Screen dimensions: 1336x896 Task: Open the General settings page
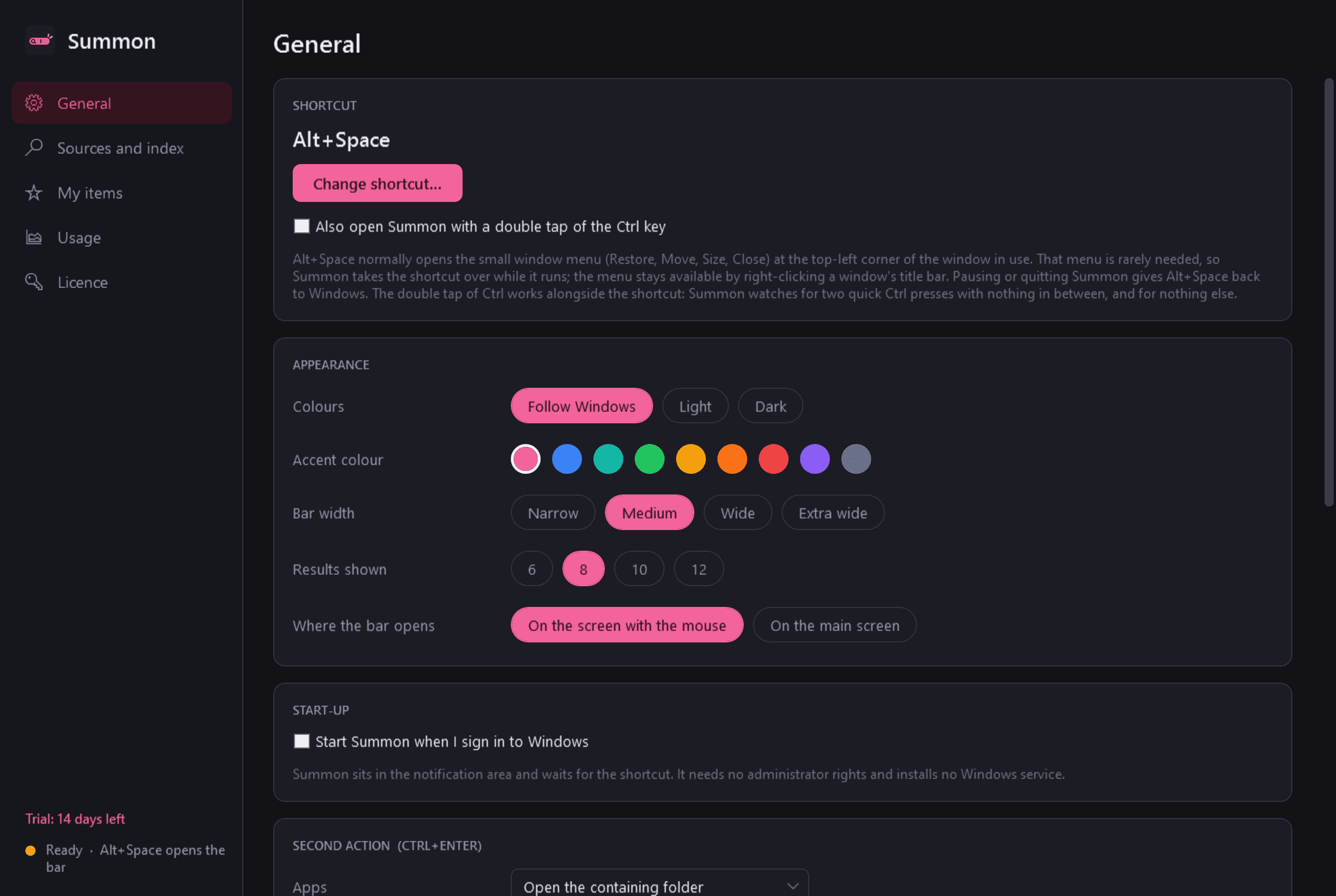pos(122,103)
